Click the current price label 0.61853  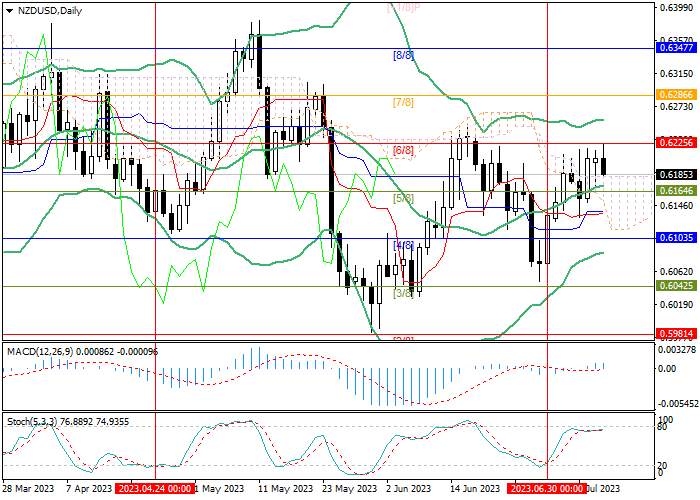[677, 175]
